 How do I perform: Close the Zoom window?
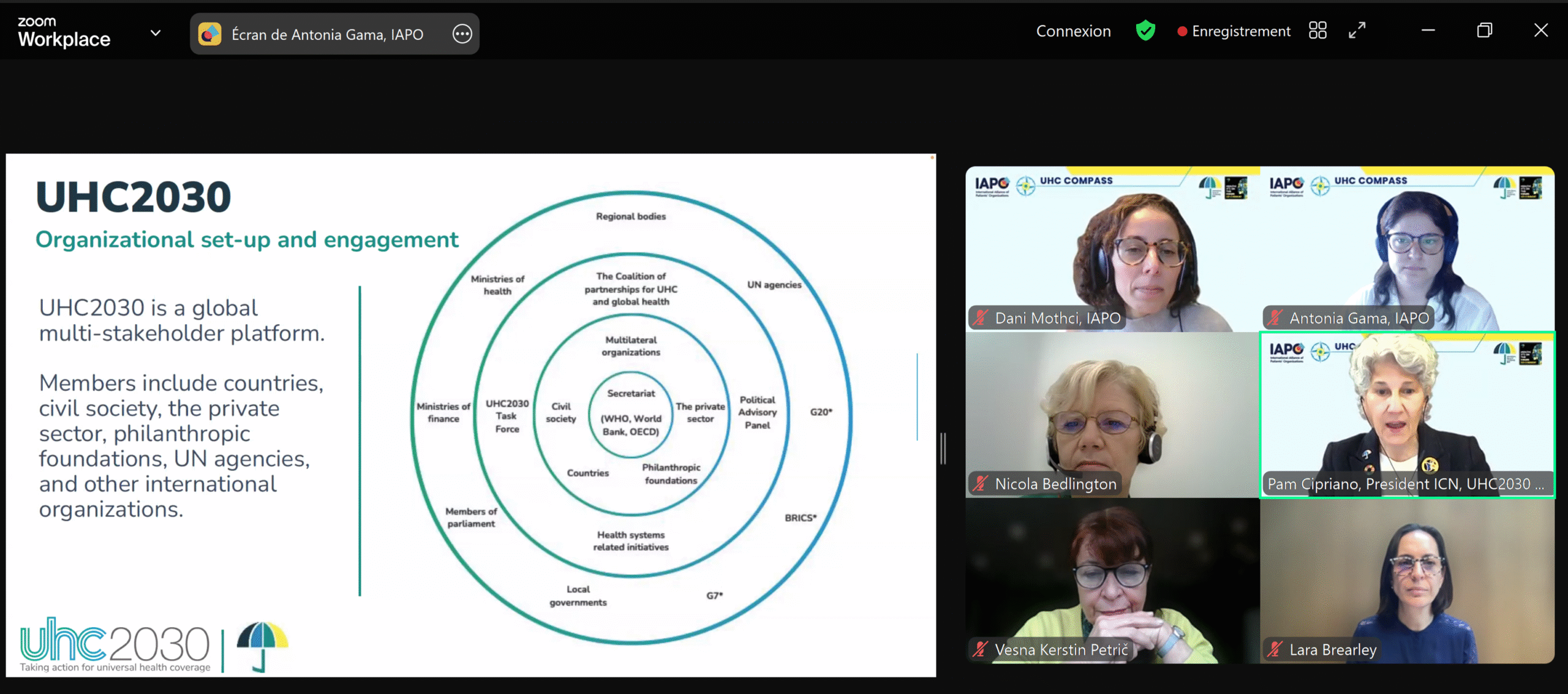click(1541, 30)
